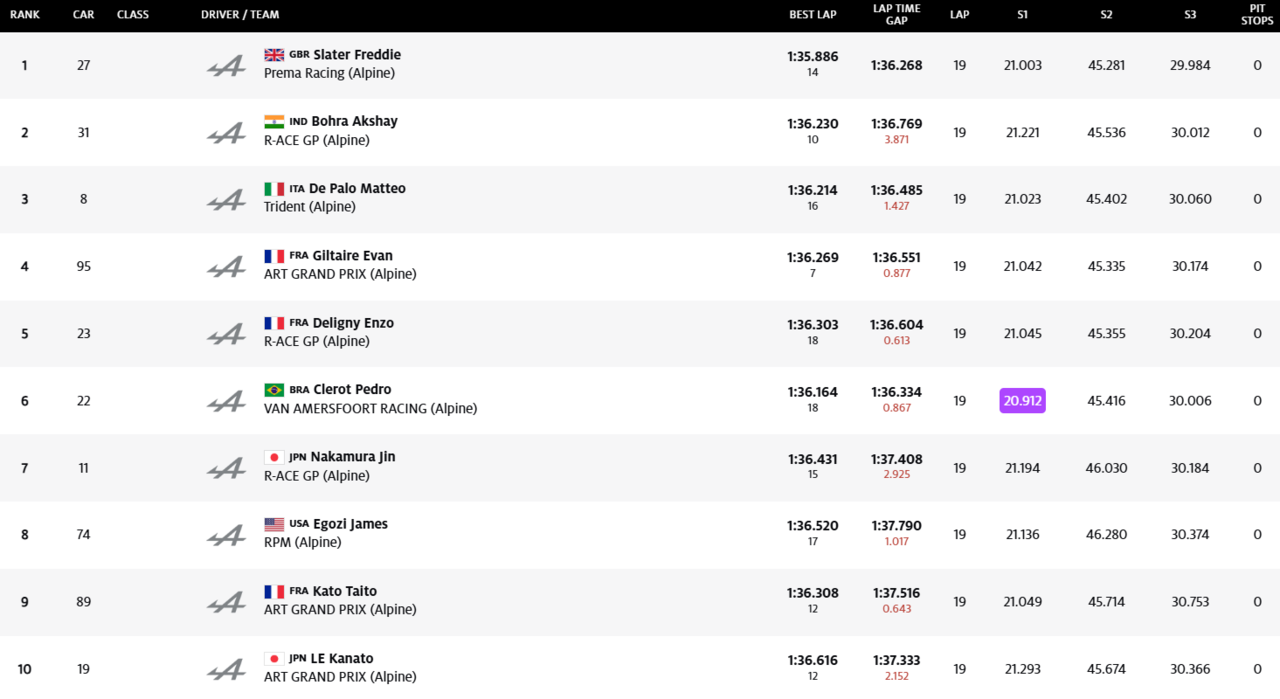Sort by the BEST LAP column header
Image resolution: width=1280 pixels, height=699 pixels.
point(812,15)
